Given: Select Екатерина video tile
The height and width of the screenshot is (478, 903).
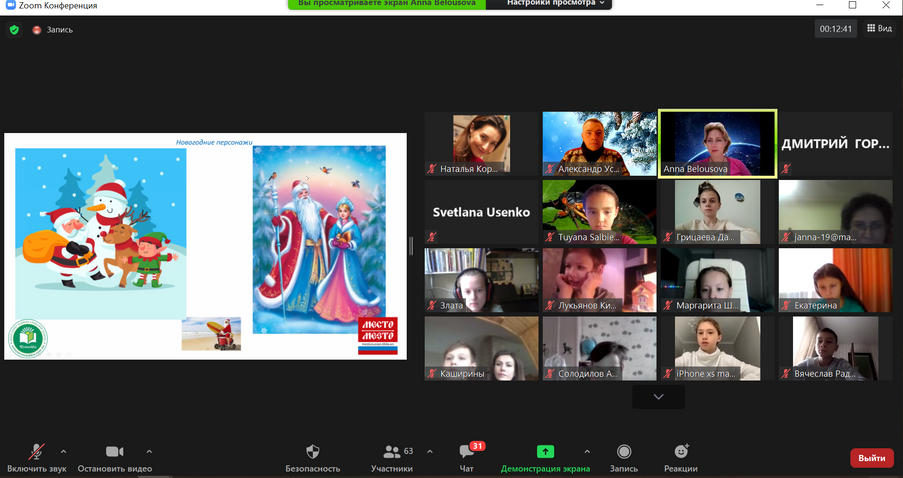Looking at the screenshot, I should click(836, 280).
